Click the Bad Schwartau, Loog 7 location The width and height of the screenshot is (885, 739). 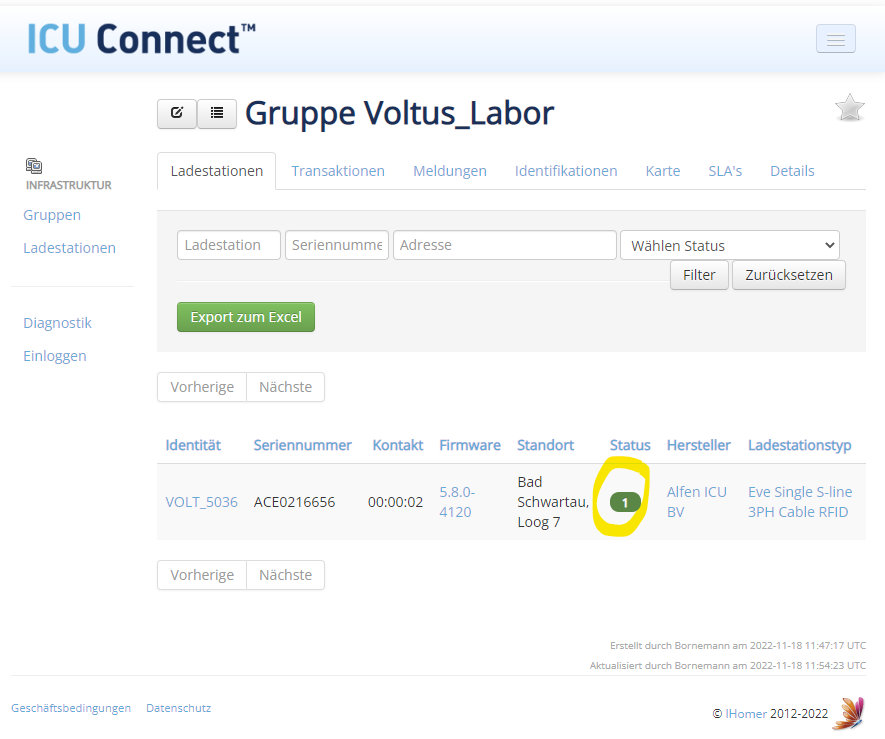pyautogui.click(x=553, y=502)
